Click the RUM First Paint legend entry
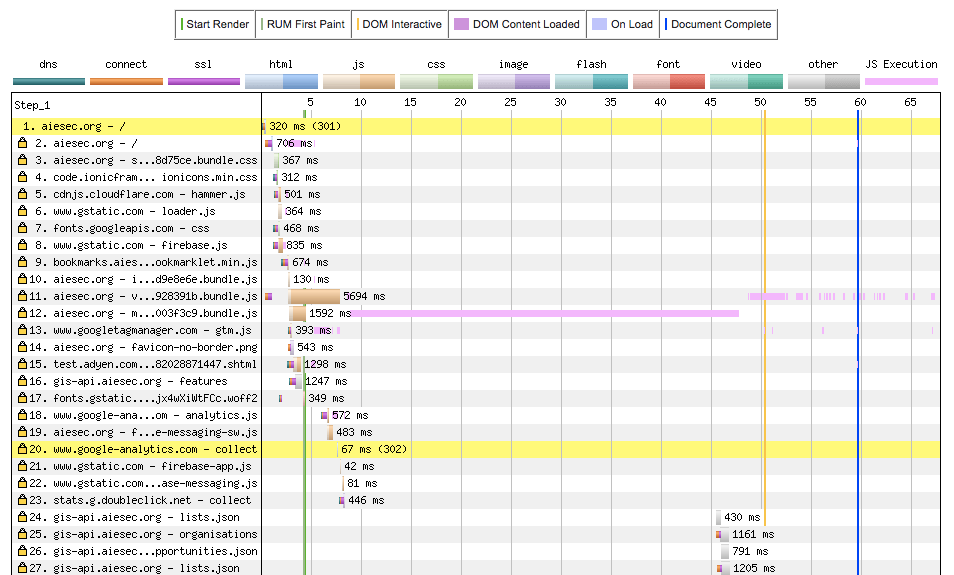Viewport: 954px width, 575px height. click(x=303, y=24)
